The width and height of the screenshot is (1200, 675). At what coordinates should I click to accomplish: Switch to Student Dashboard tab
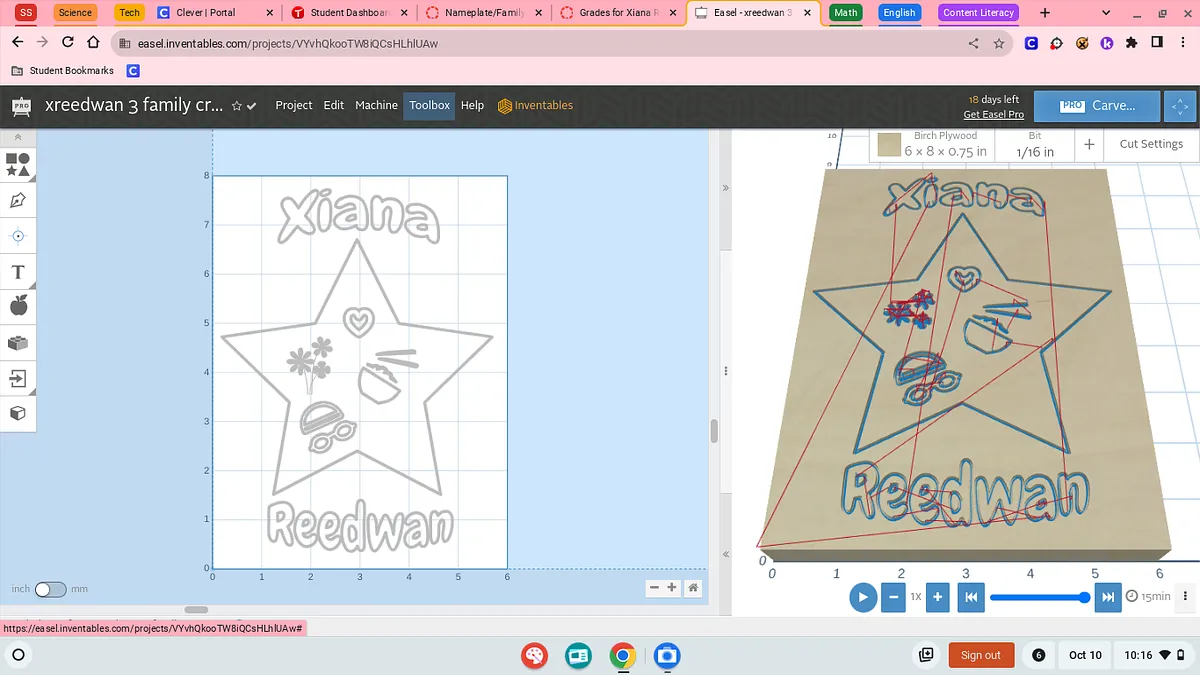(x=349, y=13)
